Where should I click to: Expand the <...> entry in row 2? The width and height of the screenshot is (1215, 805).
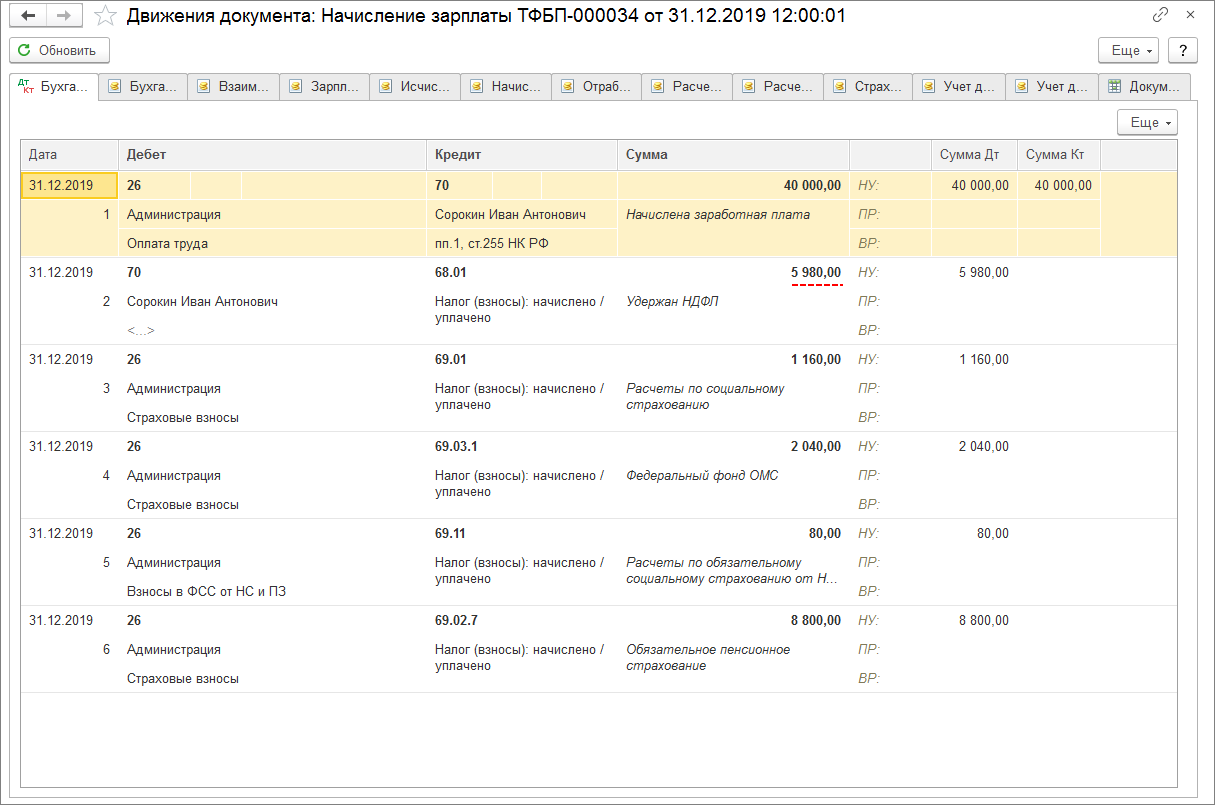pos(141,330)
